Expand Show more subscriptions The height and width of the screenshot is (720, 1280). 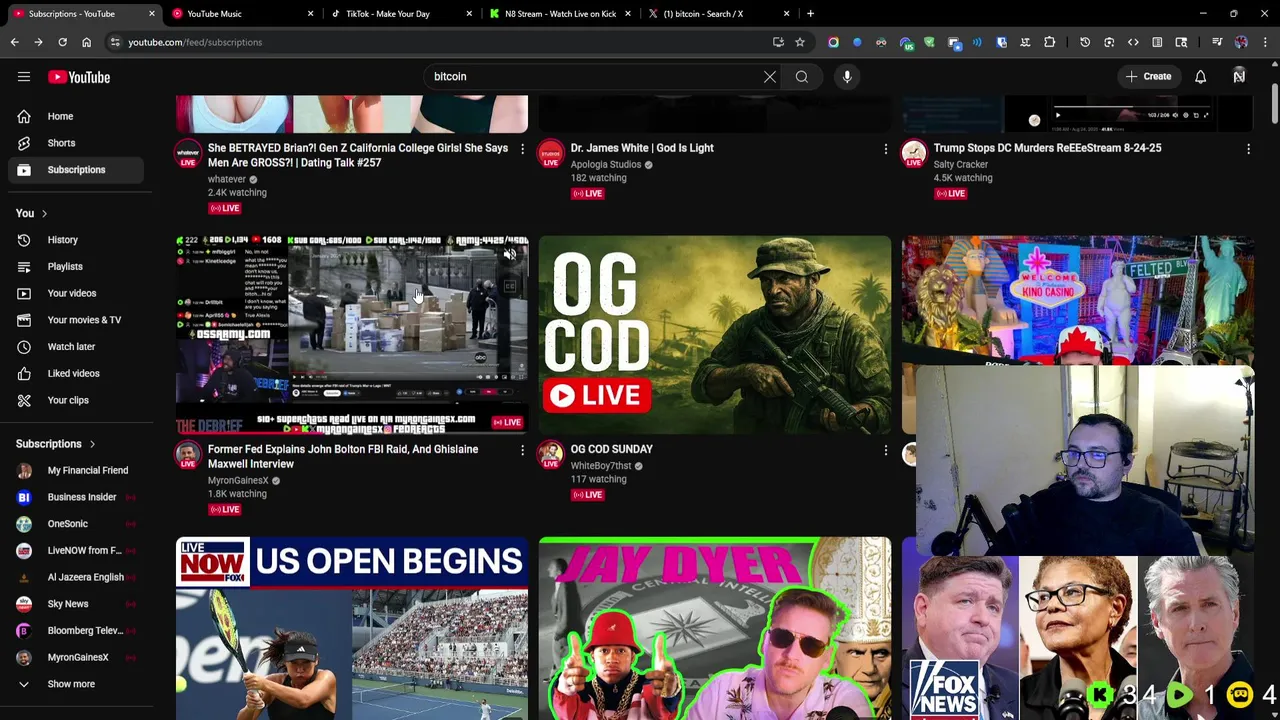76,684
